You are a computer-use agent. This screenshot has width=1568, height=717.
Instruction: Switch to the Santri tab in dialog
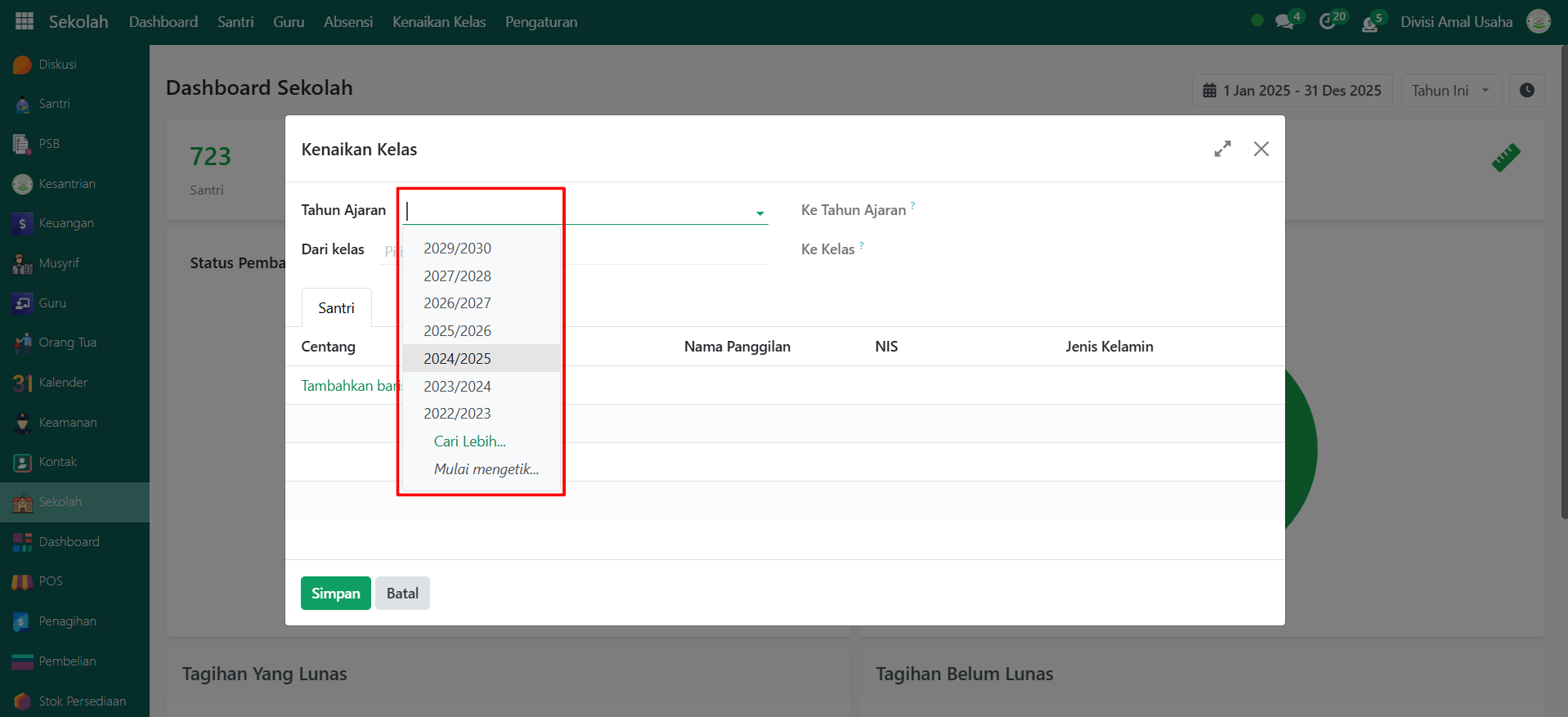[336, 308]
